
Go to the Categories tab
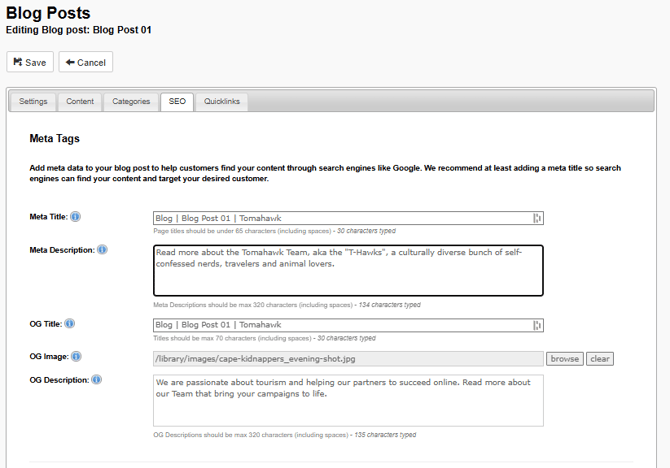pos(131,101)
